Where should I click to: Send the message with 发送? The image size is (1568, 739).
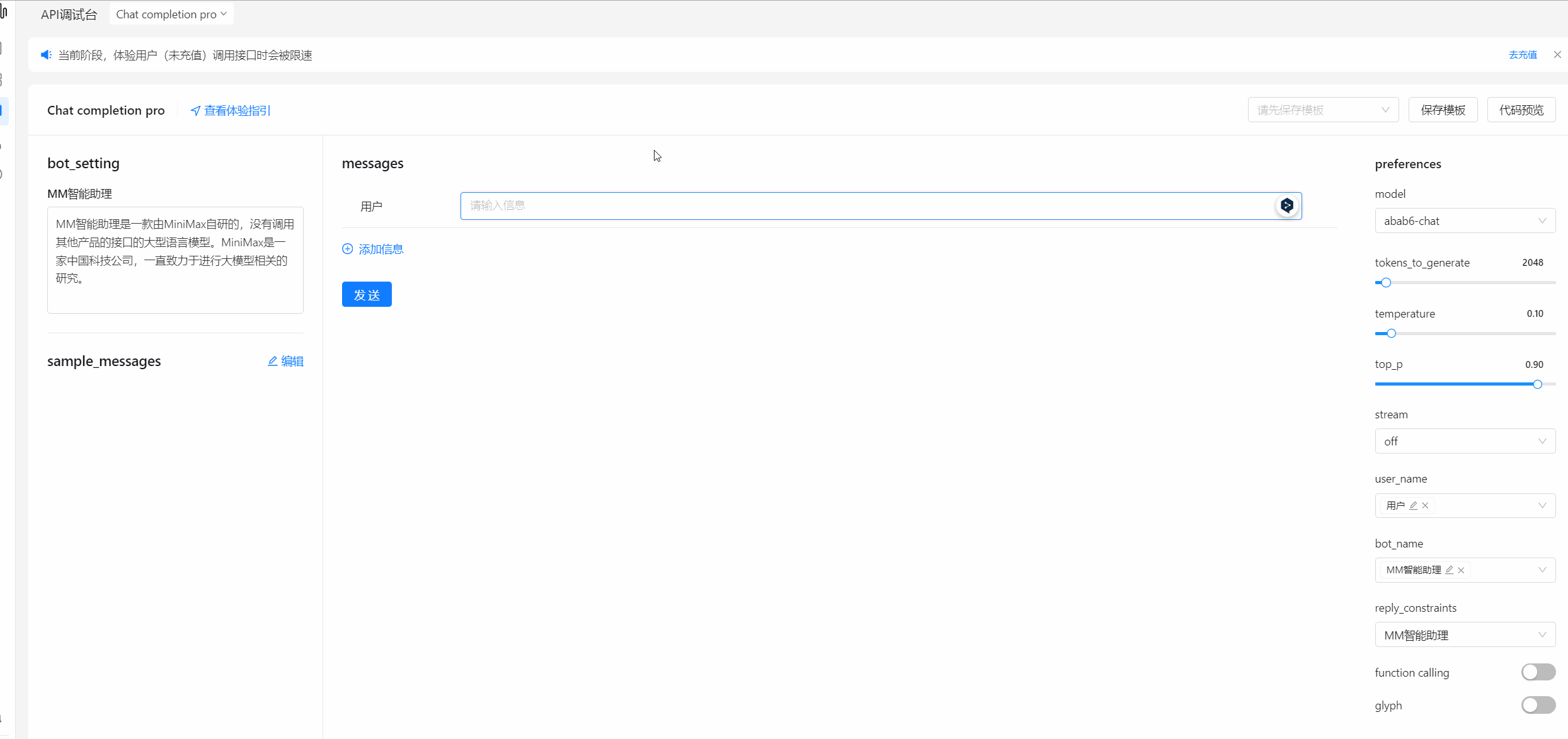(367, 294)
